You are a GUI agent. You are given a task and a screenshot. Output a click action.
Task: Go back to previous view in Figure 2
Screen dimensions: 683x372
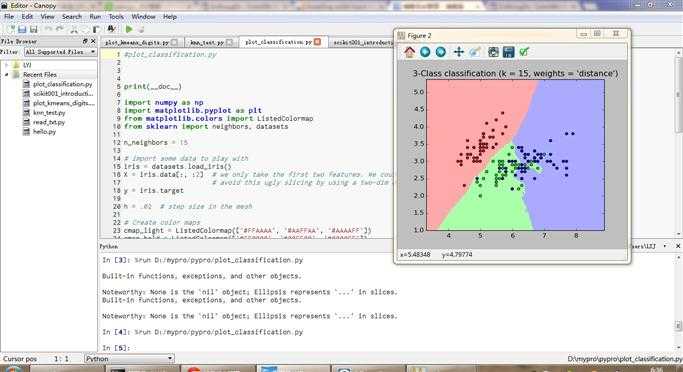425,52
